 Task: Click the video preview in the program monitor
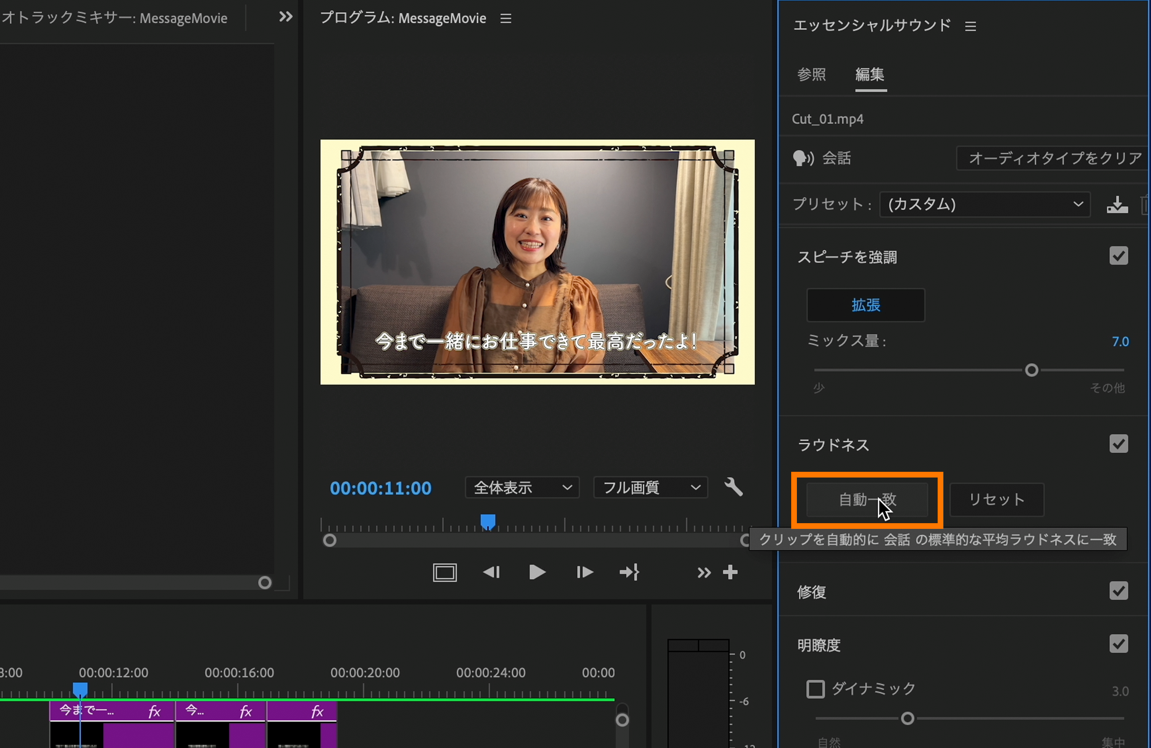tap(537, 262)
